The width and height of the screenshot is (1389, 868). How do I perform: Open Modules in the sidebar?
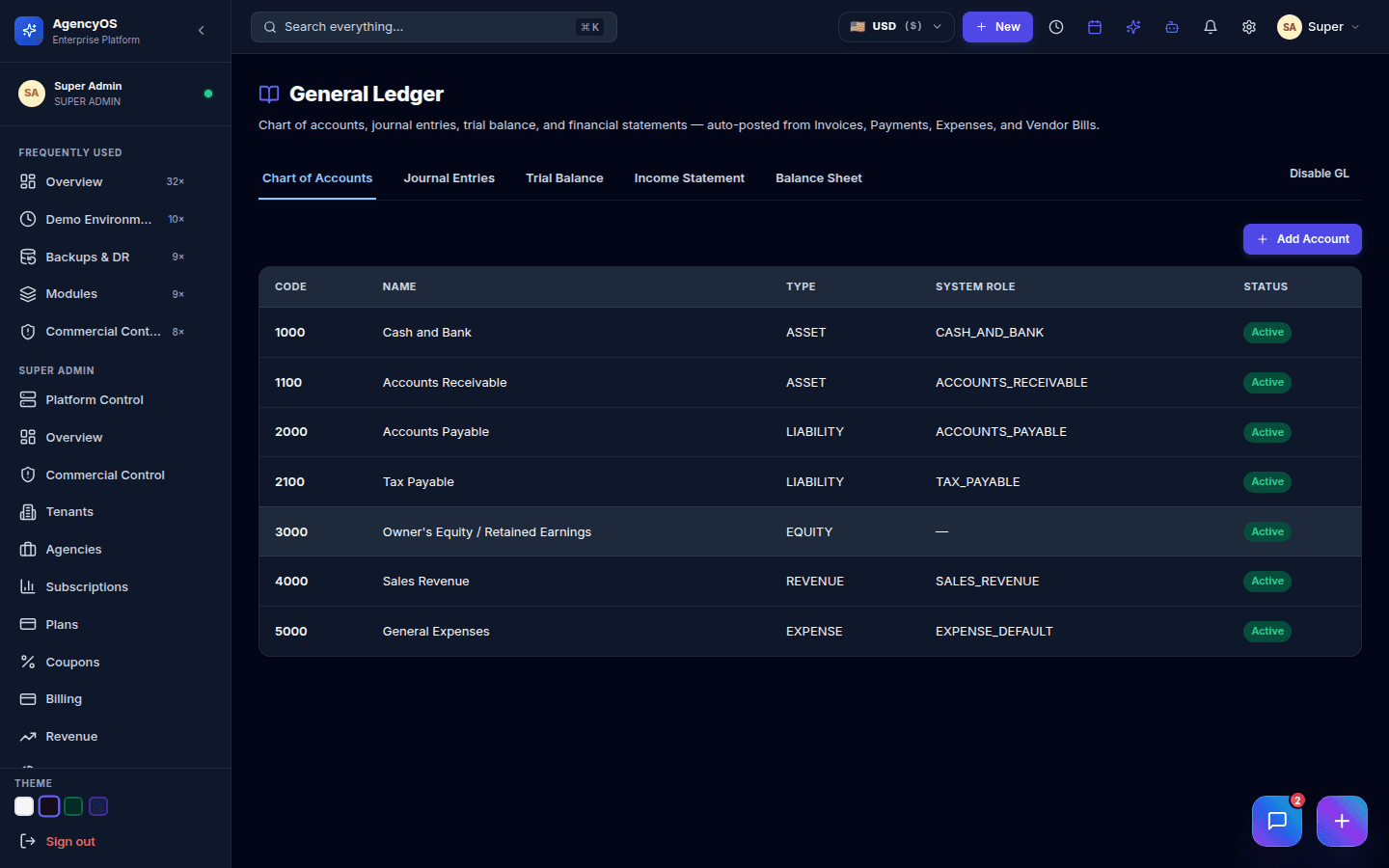click(102, 294)
